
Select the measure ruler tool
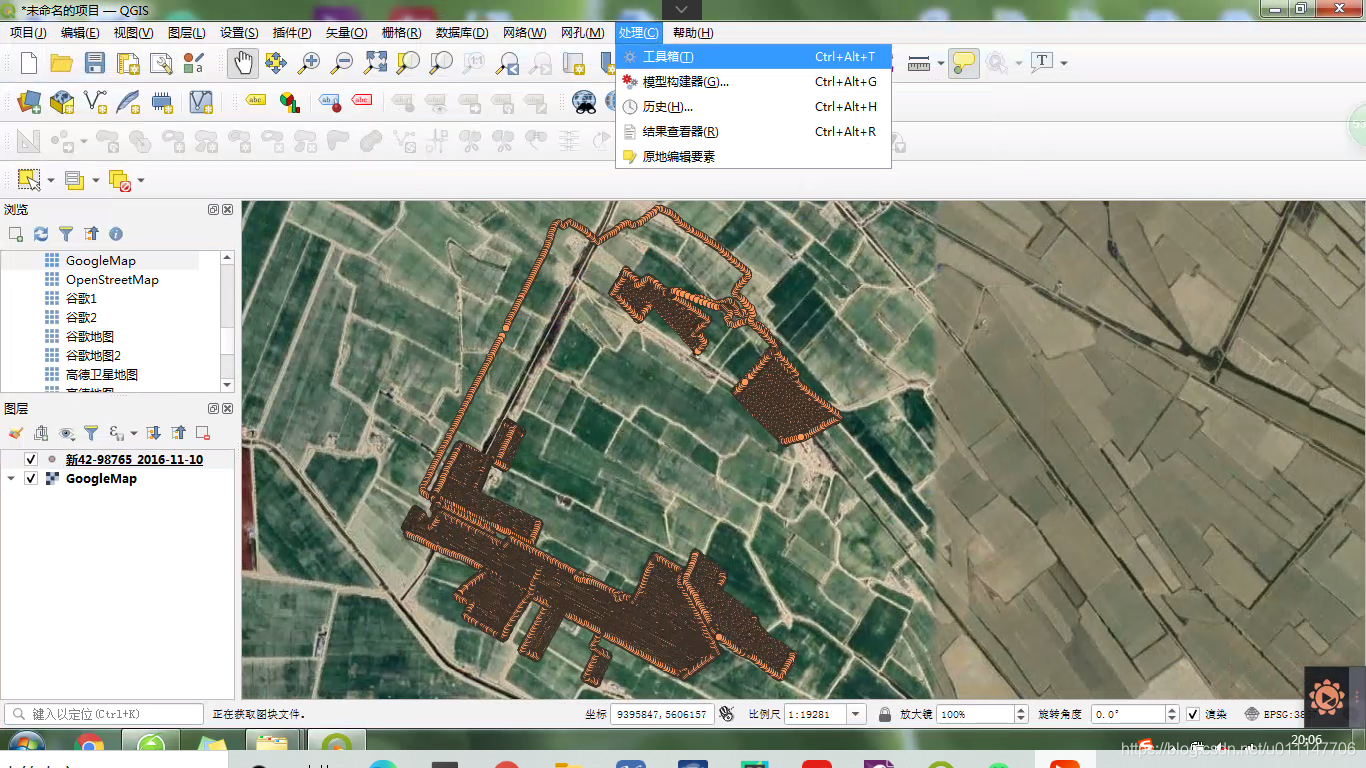click(919, 63)
